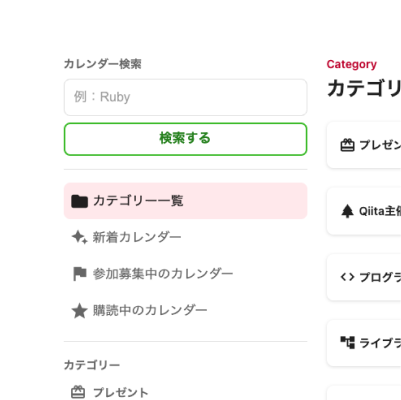Open the 参加募集中のカレンダー link text

(x=163, y=274)
